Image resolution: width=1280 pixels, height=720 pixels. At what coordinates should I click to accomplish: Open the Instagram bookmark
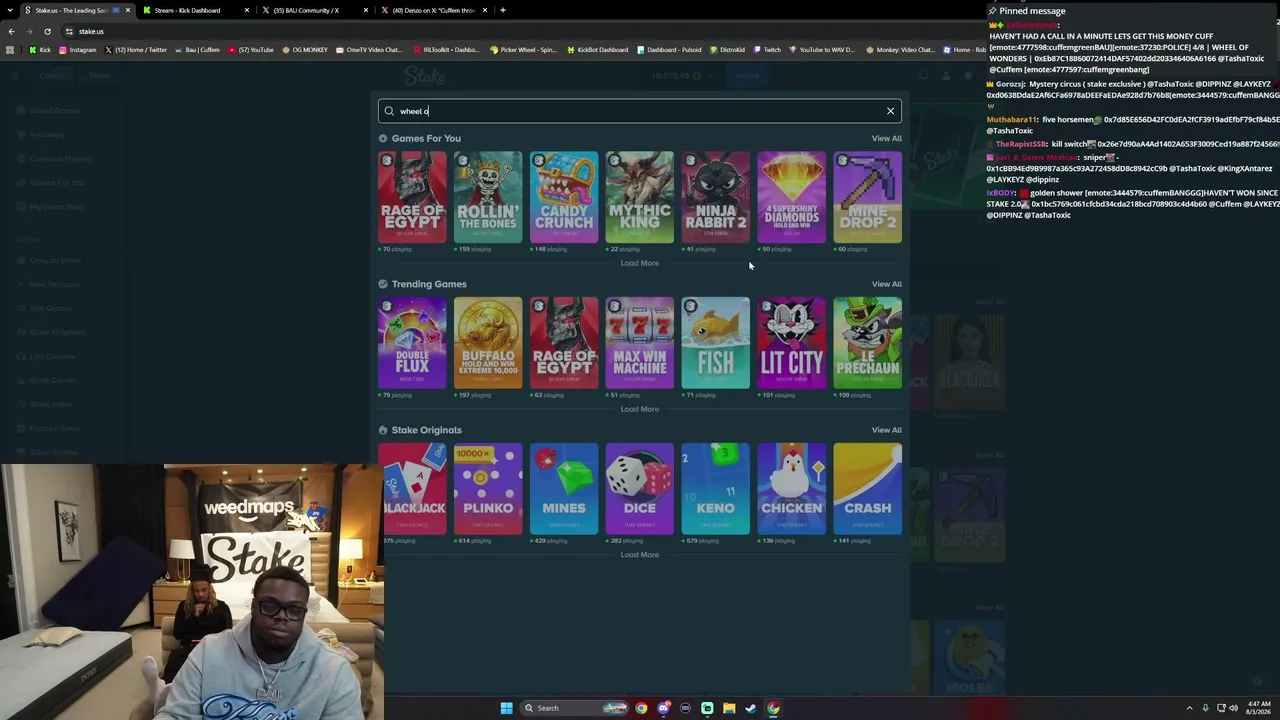tap(78, 49)
